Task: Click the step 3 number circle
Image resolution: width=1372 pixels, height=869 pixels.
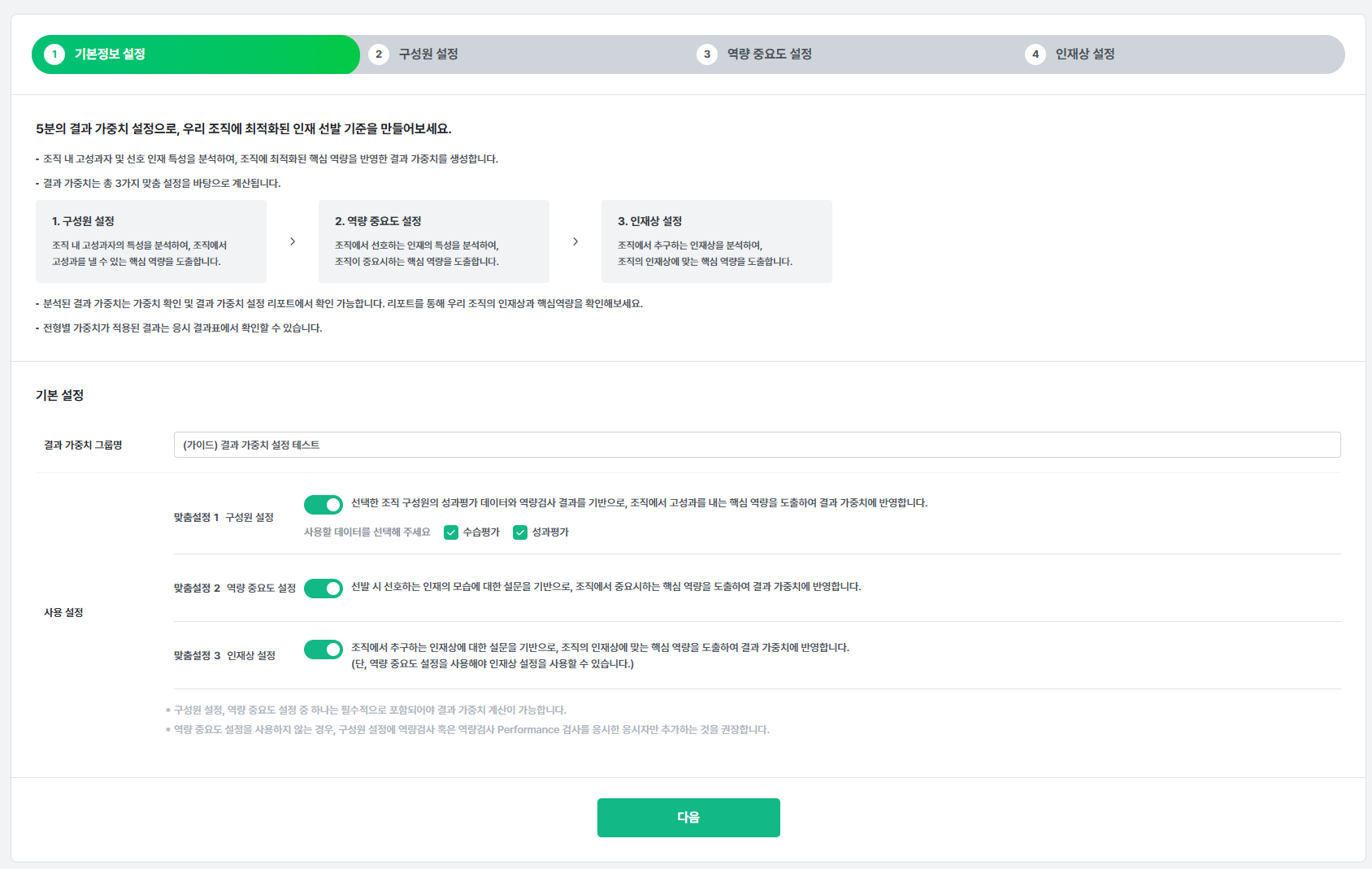Action: [x=707, y=54]
